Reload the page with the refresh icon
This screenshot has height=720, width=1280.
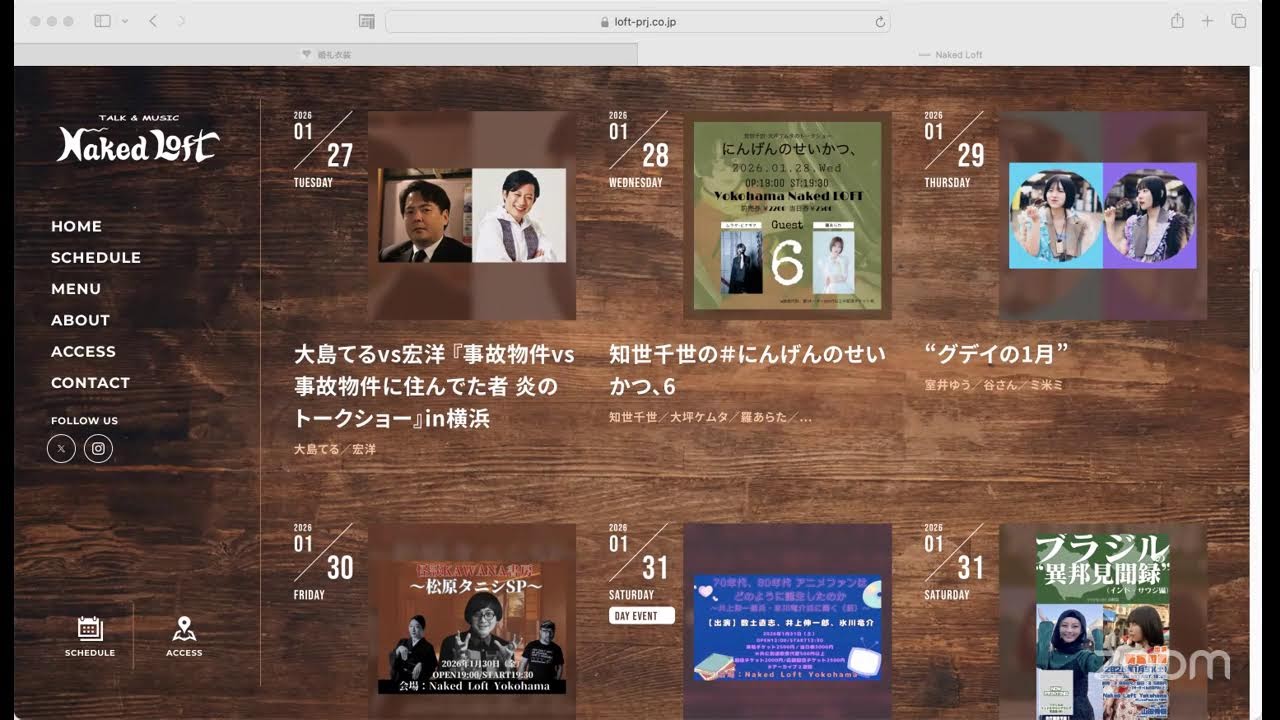point(880,21)
